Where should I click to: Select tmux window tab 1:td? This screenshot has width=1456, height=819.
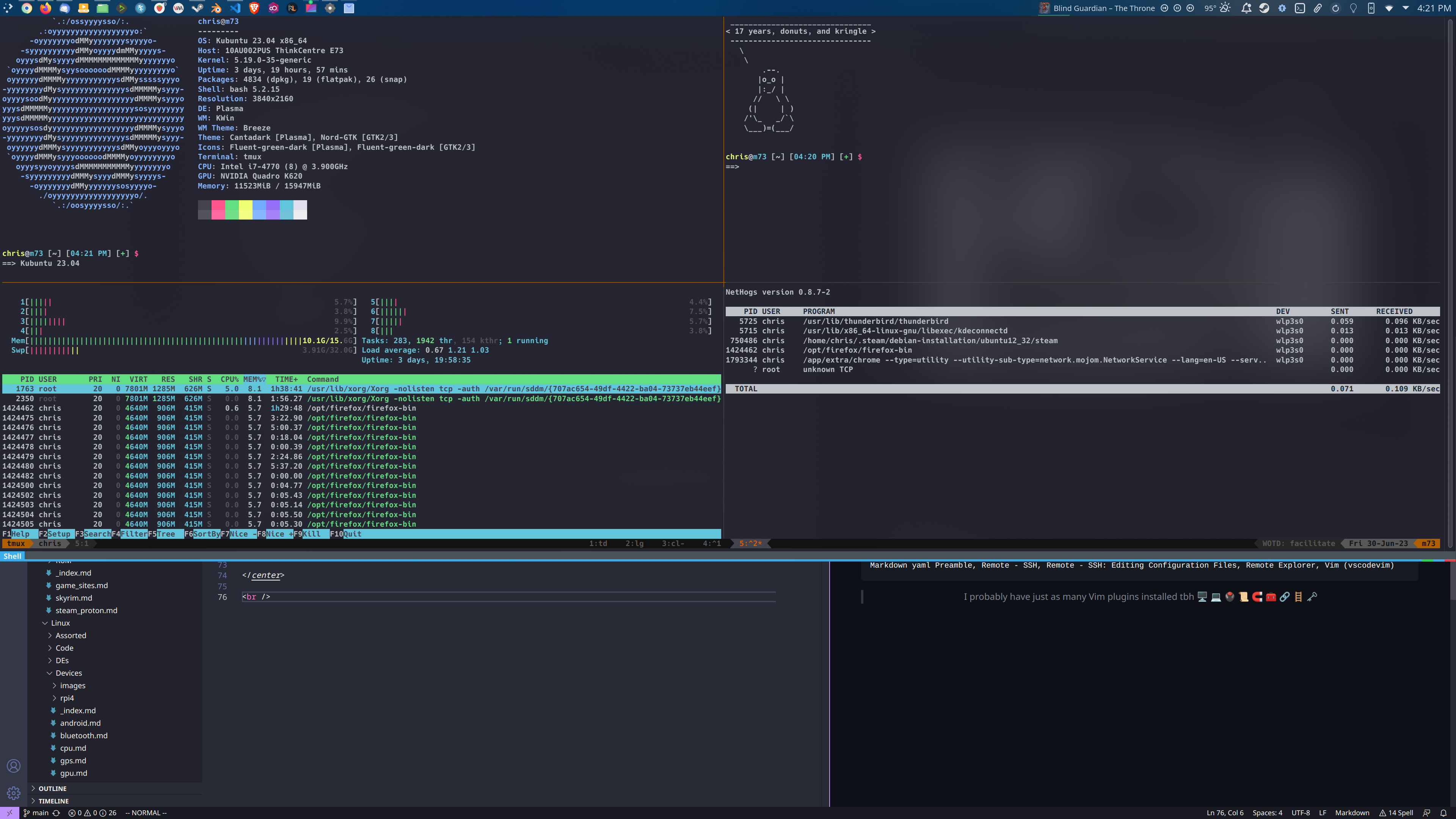coord(598,543)
